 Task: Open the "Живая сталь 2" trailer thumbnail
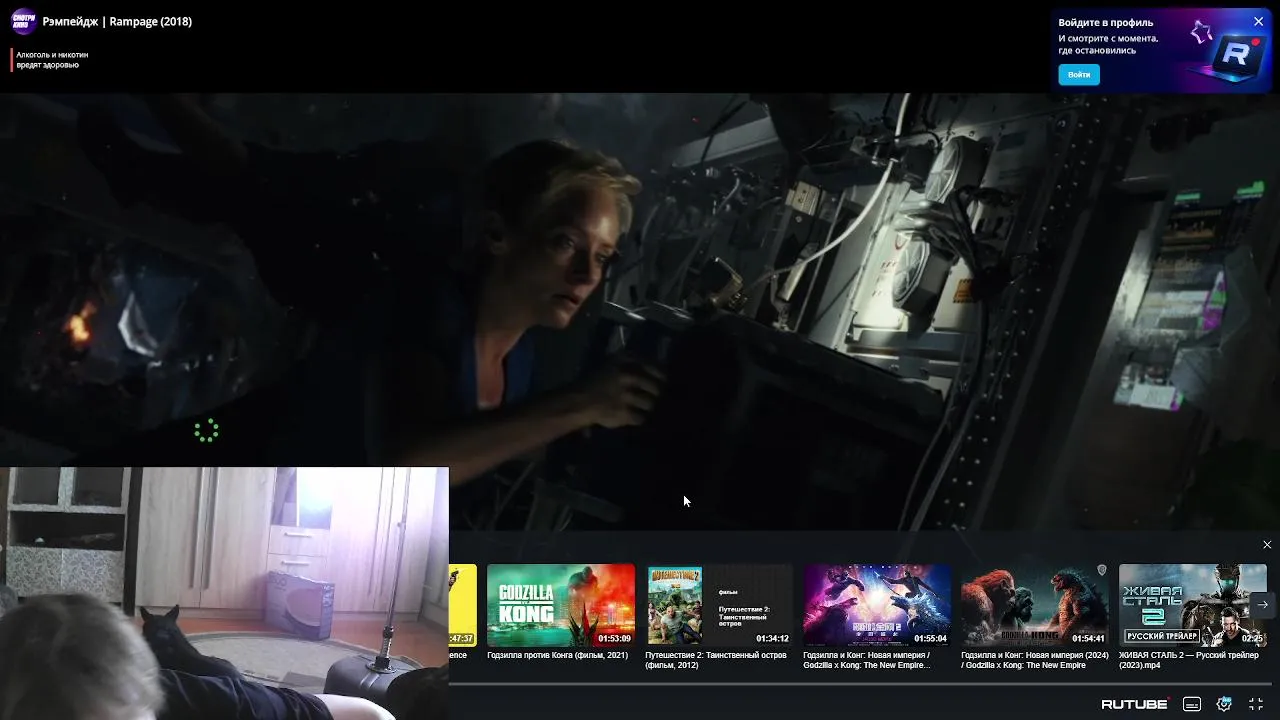coord(1193,605)
